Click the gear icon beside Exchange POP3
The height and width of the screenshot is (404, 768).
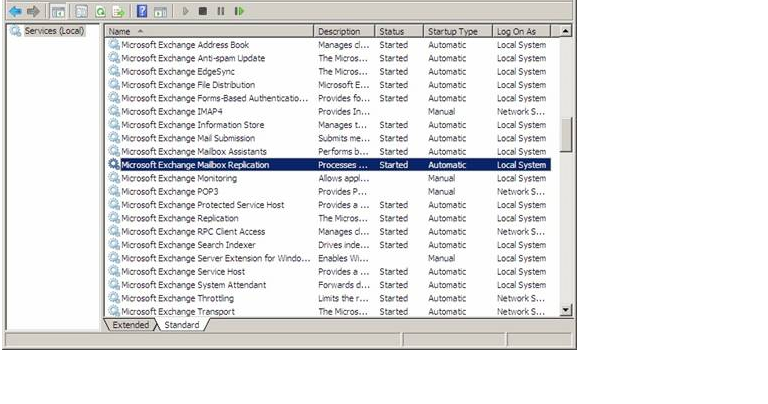(x=114, y=191)
